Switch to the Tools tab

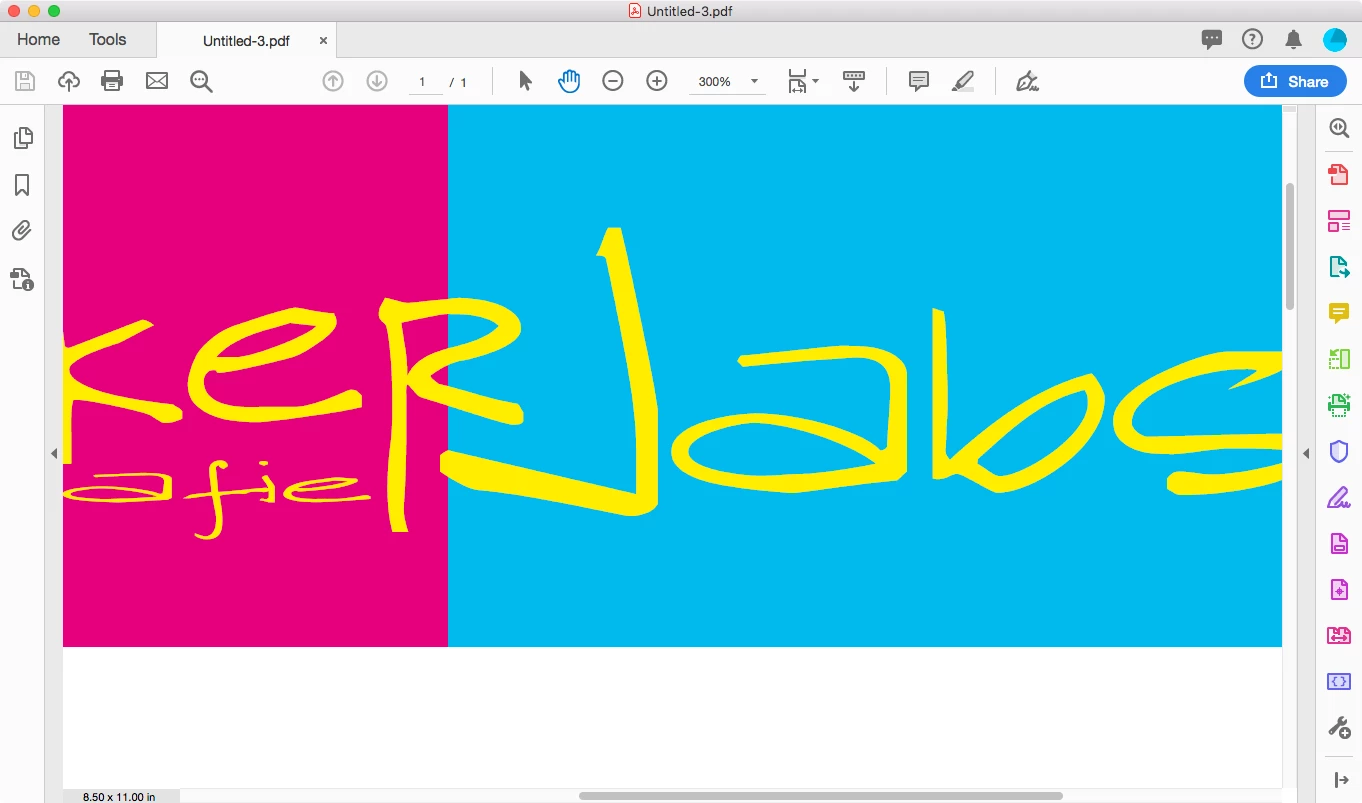[107, 40]
